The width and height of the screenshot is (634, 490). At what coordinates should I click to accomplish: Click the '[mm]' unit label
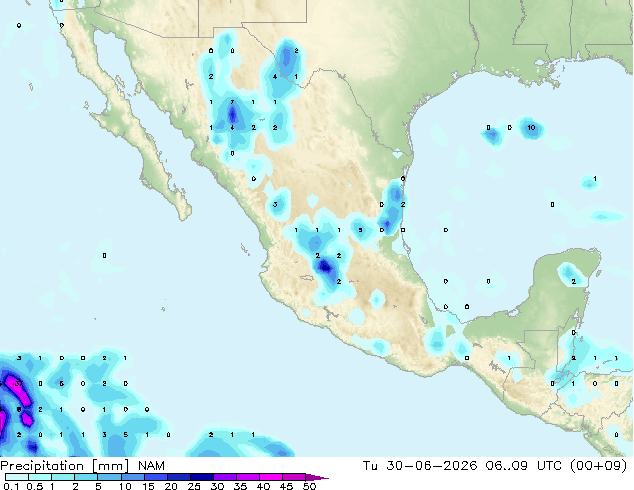pyautogui.click(x=110, y=466)
